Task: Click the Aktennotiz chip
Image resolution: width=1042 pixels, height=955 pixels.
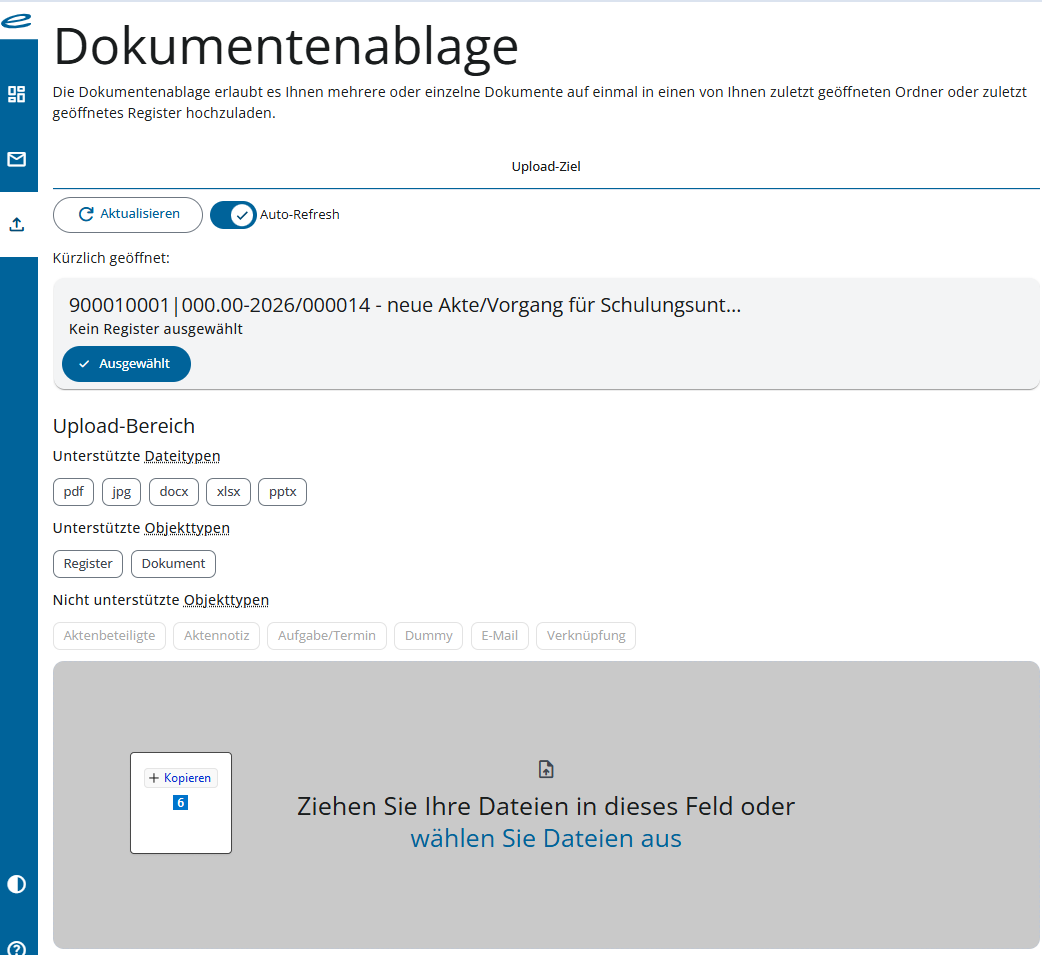Action: click(x=217, y=635)
